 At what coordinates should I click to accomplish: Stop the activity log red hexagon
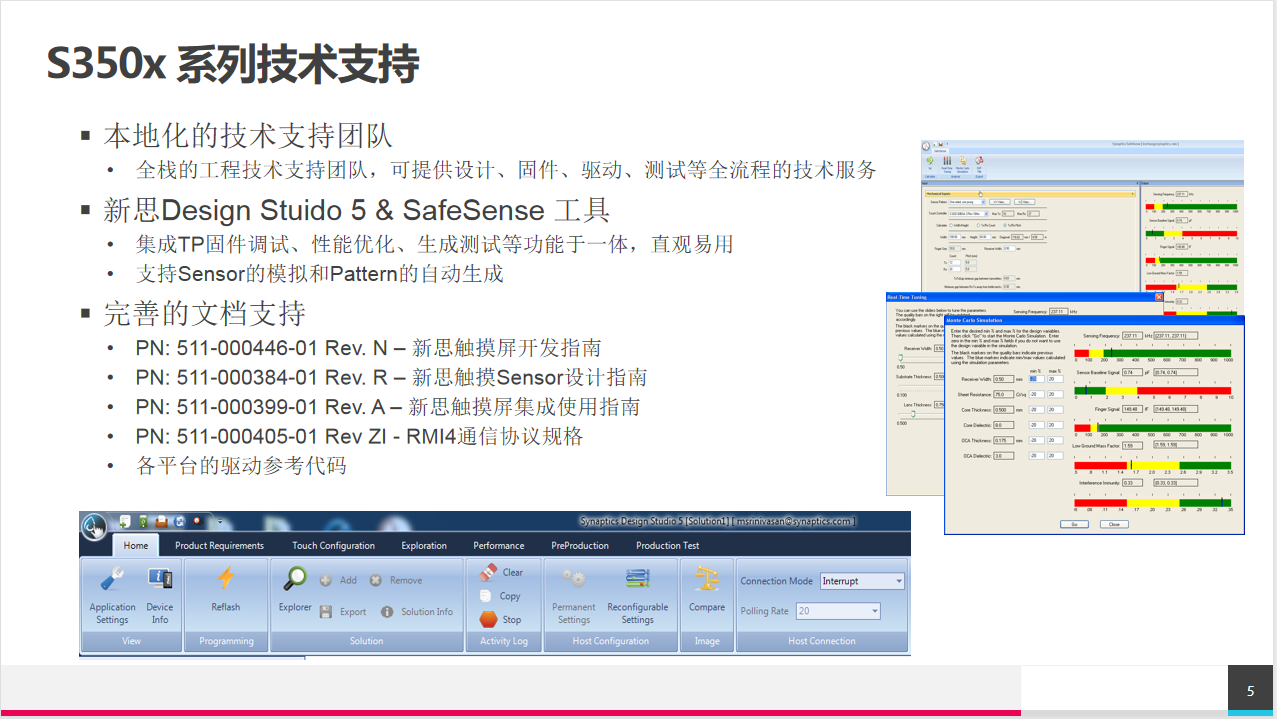(488, 619)
